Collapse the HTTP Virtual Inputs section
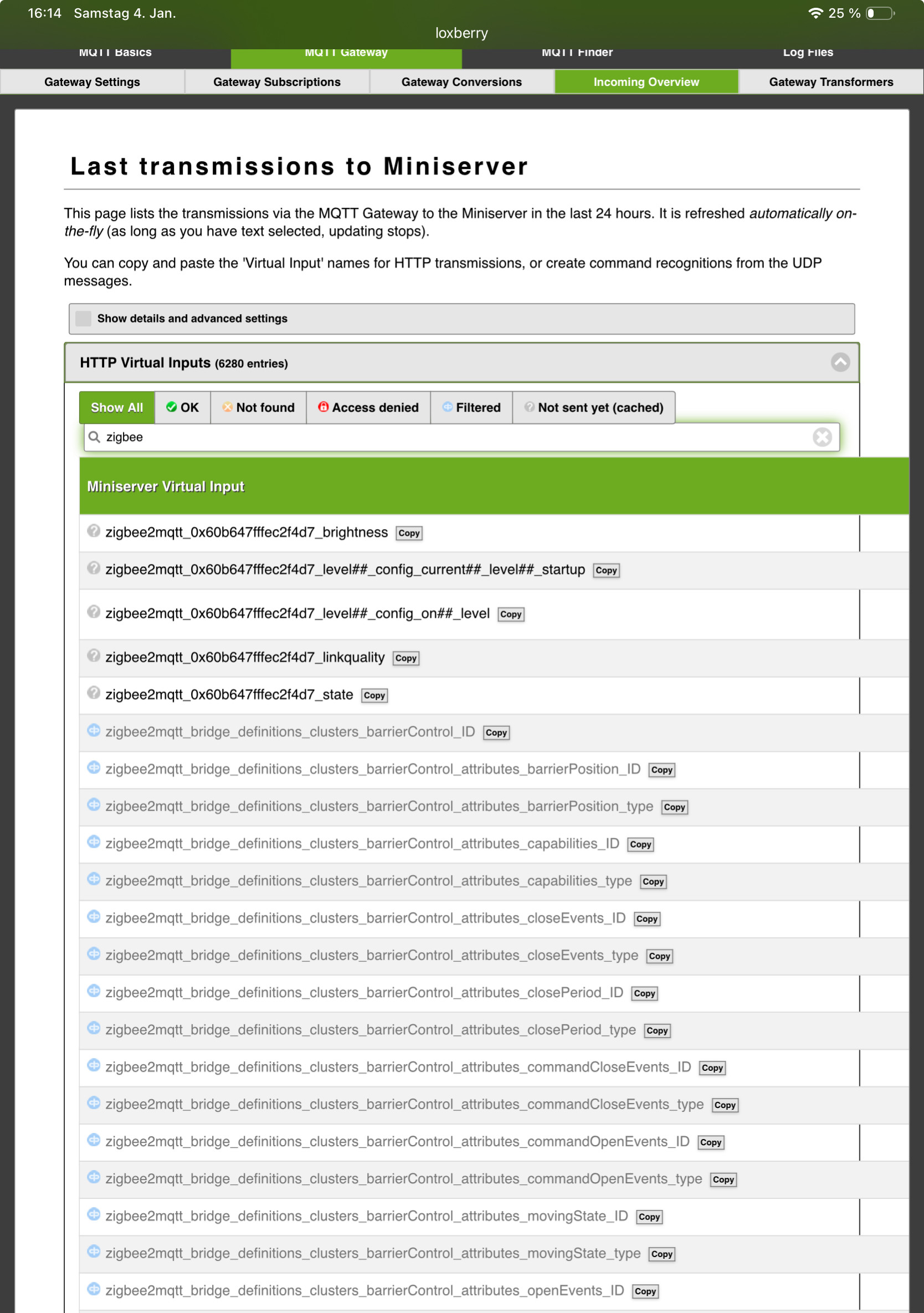924x1313 pixels. pos(840,362)
